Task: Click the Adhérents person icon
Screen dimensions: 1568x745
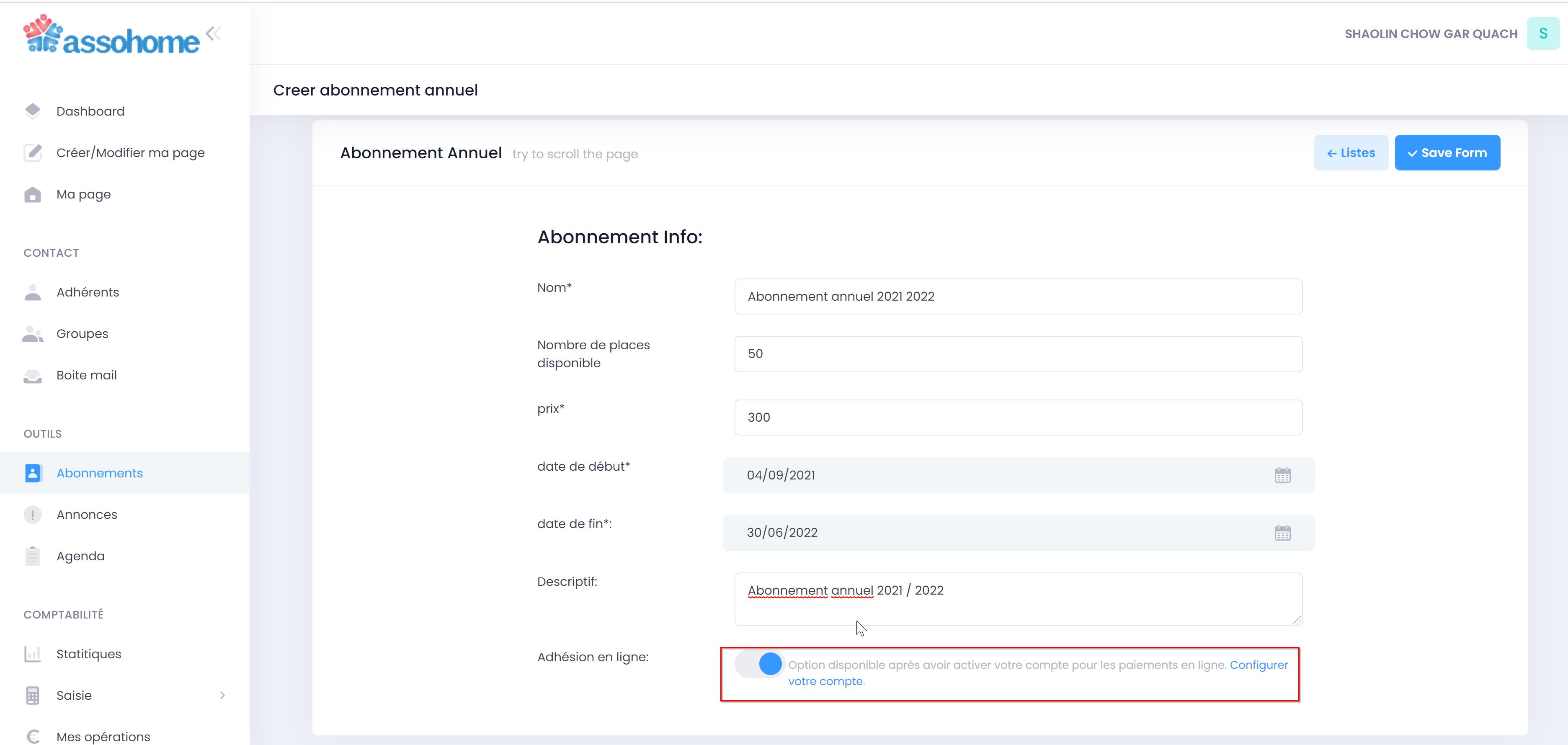Action: coord(33,292)
